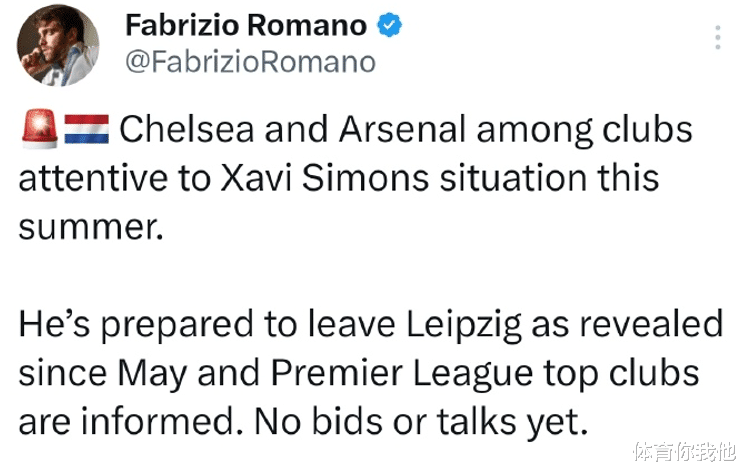Click the word Chelsea in the tweet
Image resolution: width=747 pixels, height=476 pixels.
tap(187, 129)
